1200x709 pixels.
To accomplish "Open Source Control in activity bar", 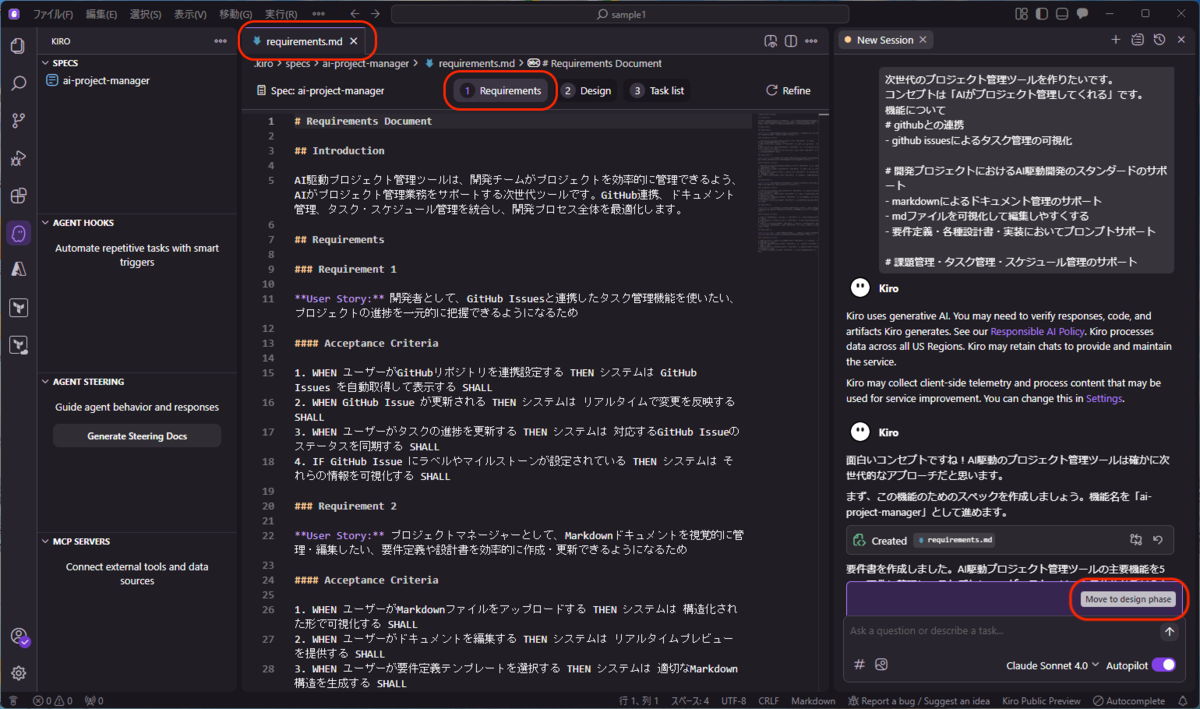I will pyautogui.click(x=17, y=120).
